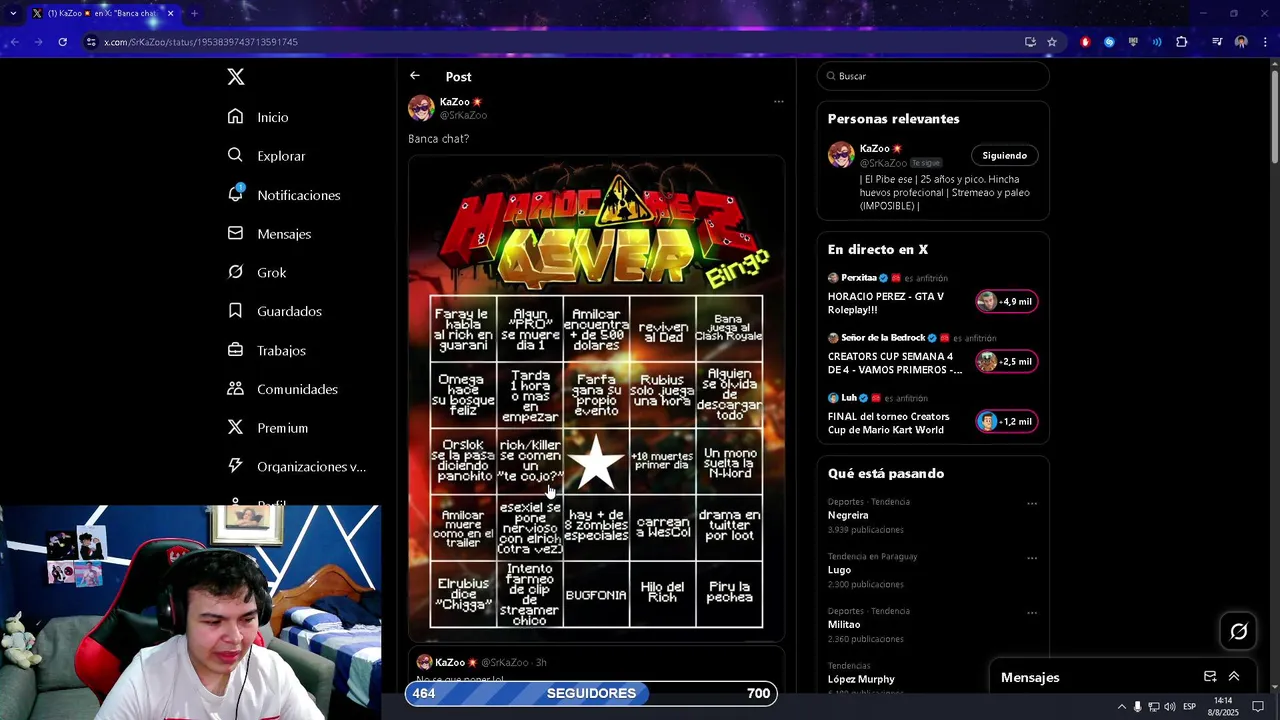Image resolution: width=1280 pixels, height=720 pixels.
Task: Click the 'Banca chat?' post text
Action: coord(438,139)
